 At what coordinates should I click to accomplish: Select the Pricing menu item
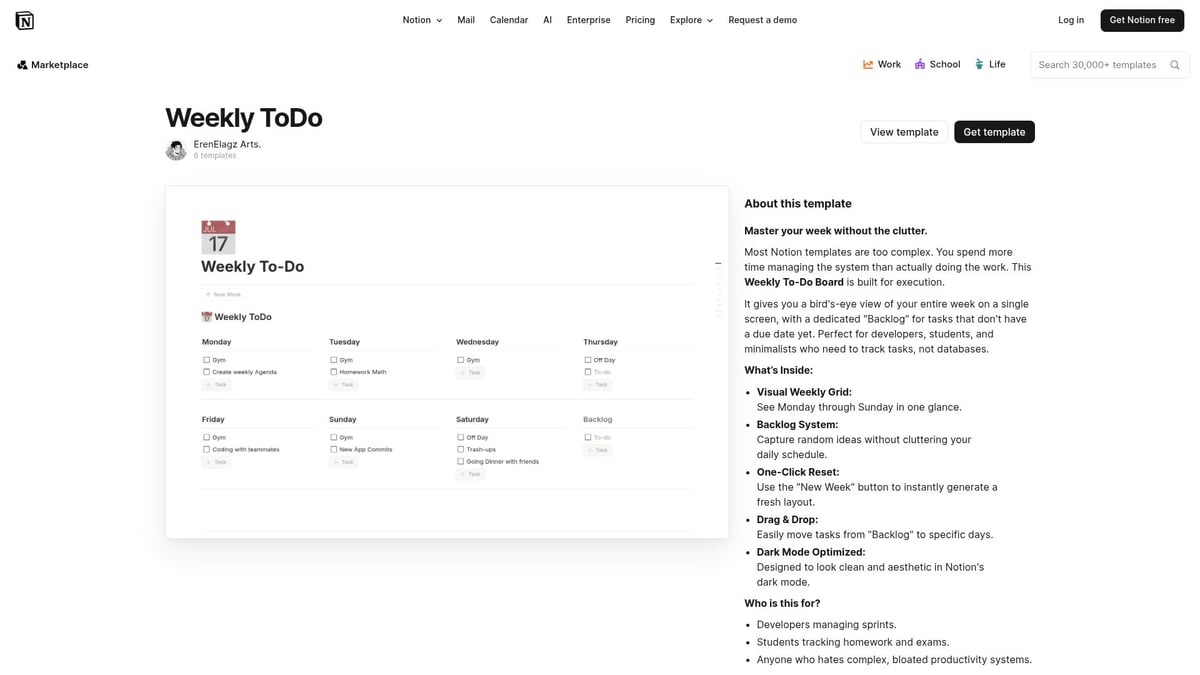pyautogui.click(x=639, y=19)
